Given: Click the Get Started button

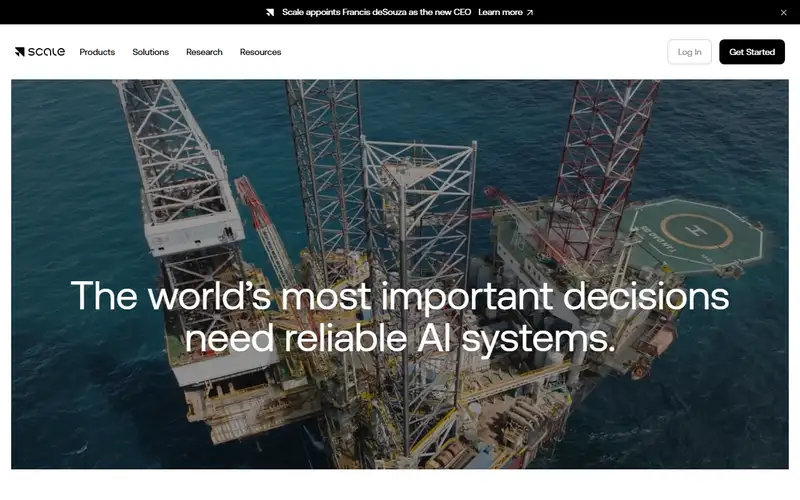Looking at the screenshot, I should pyautogui.click(x=752, y=52).
